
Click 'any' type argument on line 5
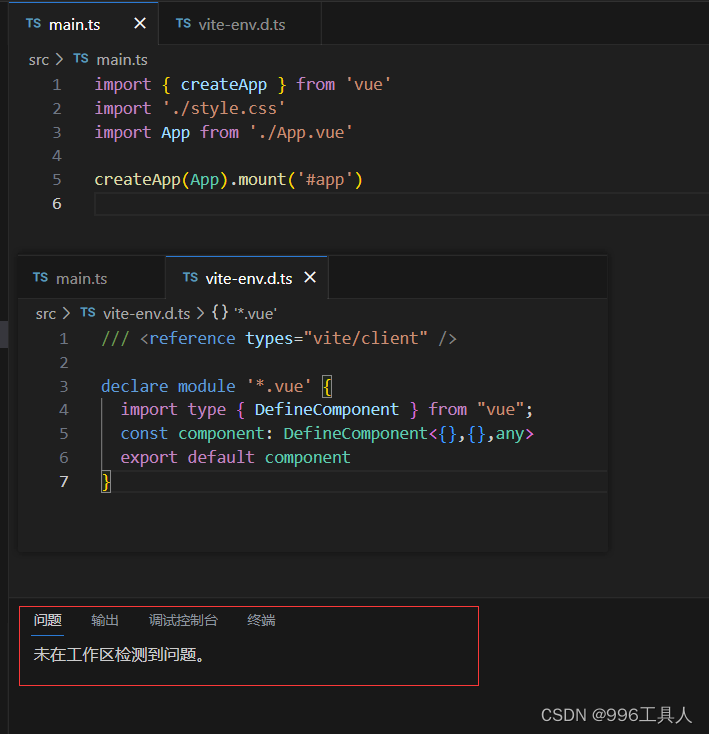click(x=510, y=434)
